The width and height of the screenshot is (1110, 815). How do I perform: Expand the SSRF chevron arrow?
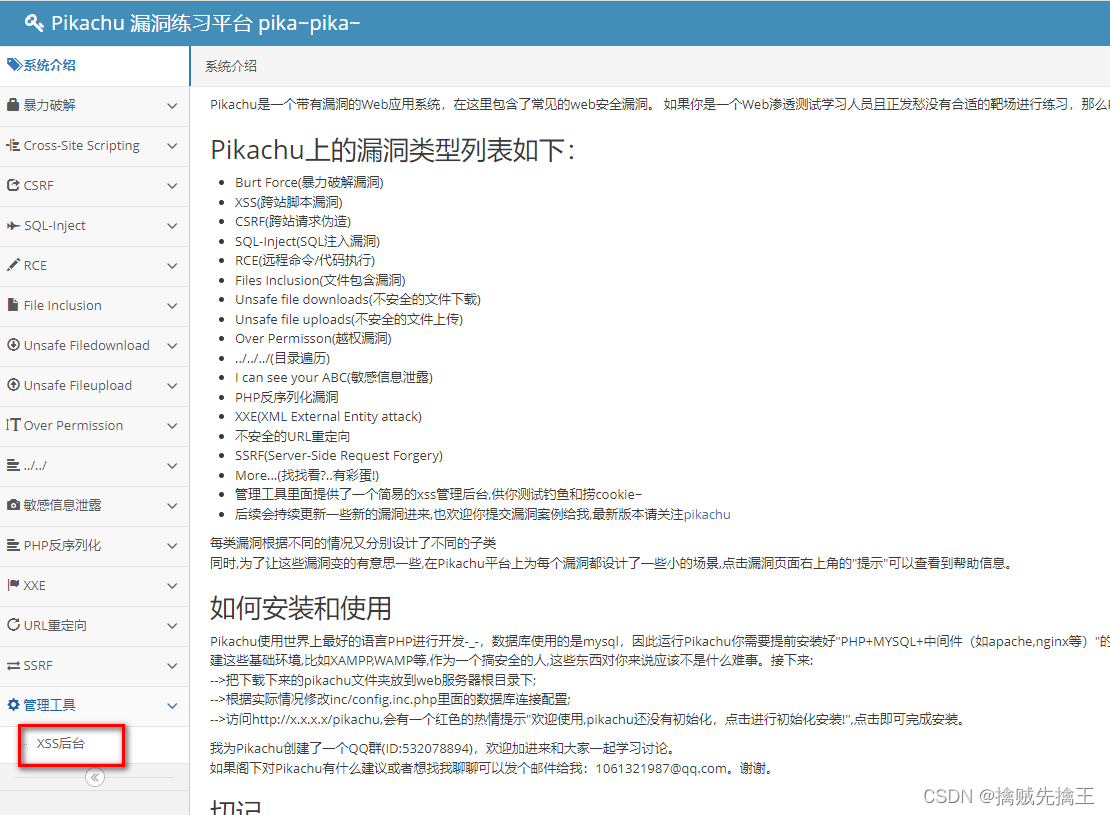click(x=172, y=666)
